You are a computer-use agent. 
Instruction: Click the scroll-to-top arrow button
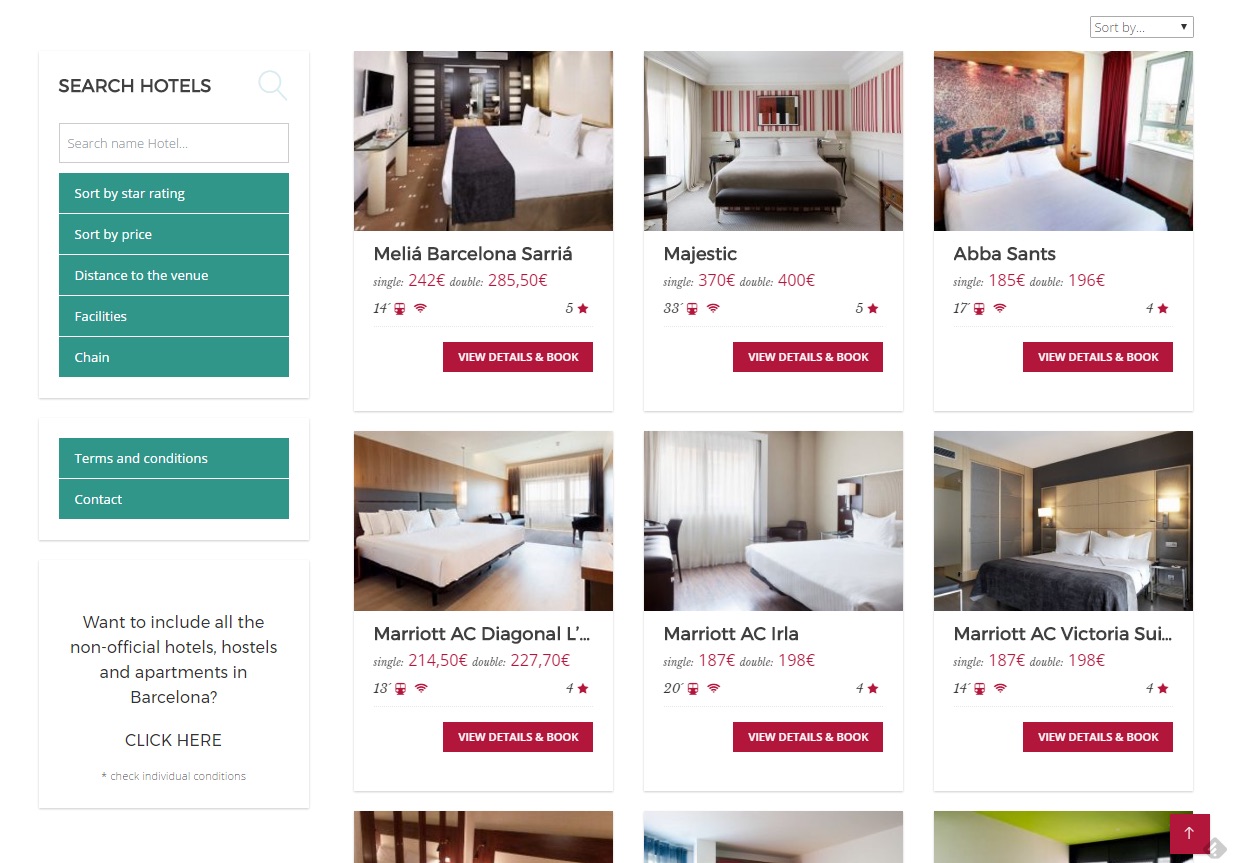[1189, 833]
